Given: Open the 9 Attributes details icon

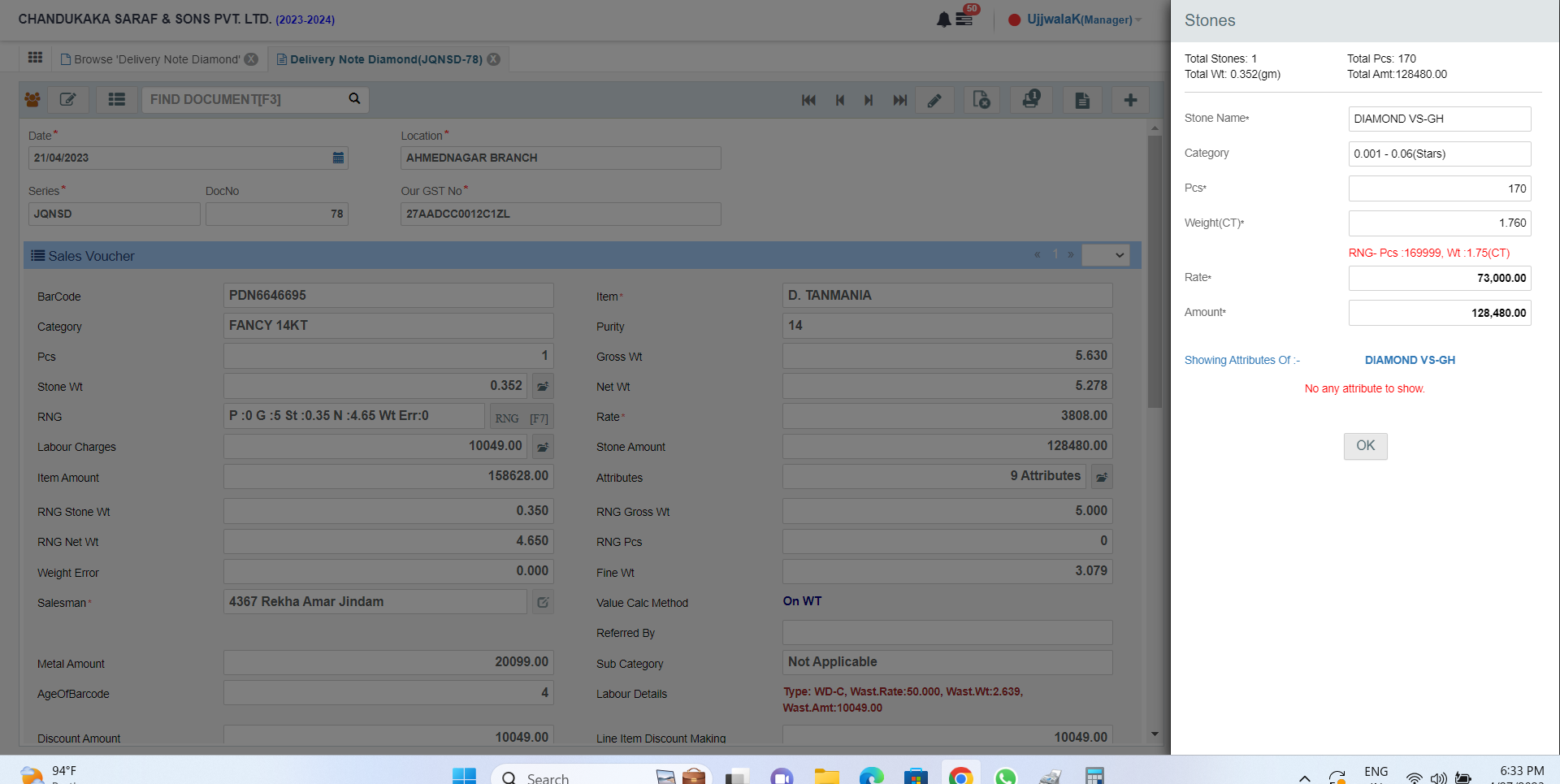Looking at the screenshot, I should coord(1102,477).
